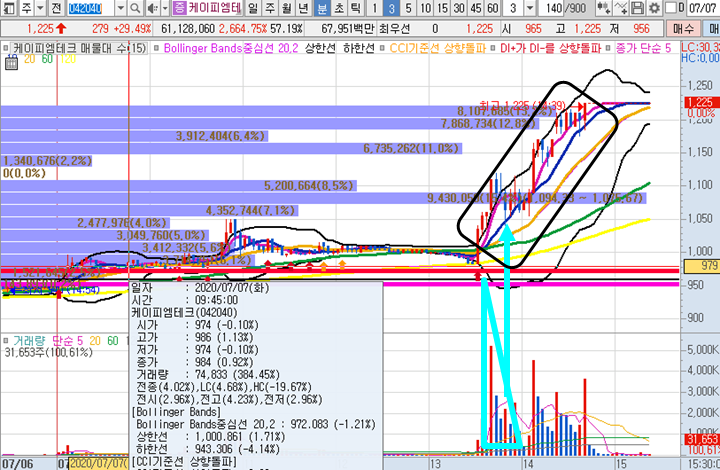
Task: Choose the 30 minute interval button
Action: (459, 8)
